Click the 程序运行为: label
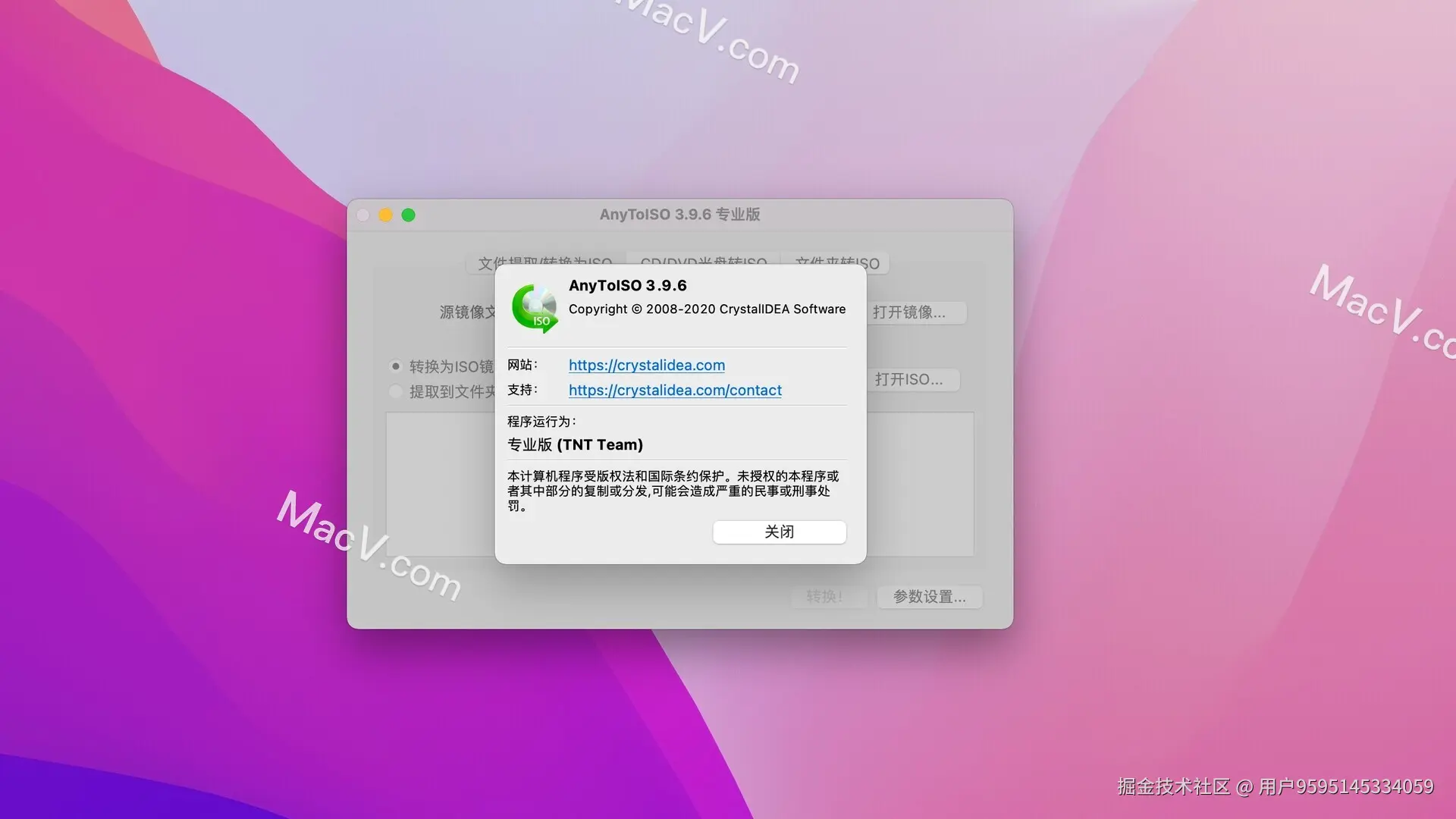Screen dimensions: 1456x819 [541, 422]
